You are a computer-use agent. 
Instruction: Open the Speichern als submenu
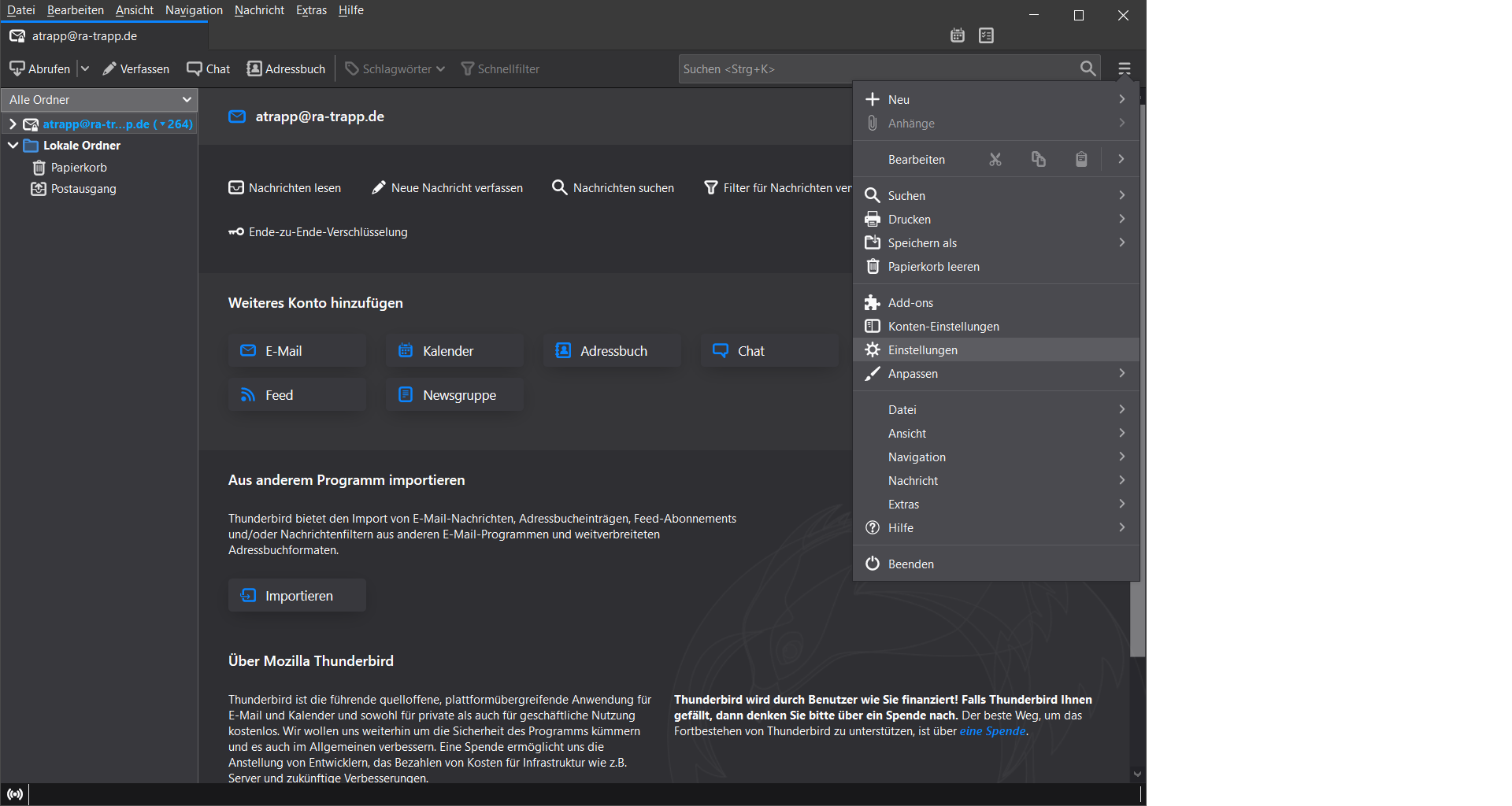pyautogui.click(x=996, y=242)
